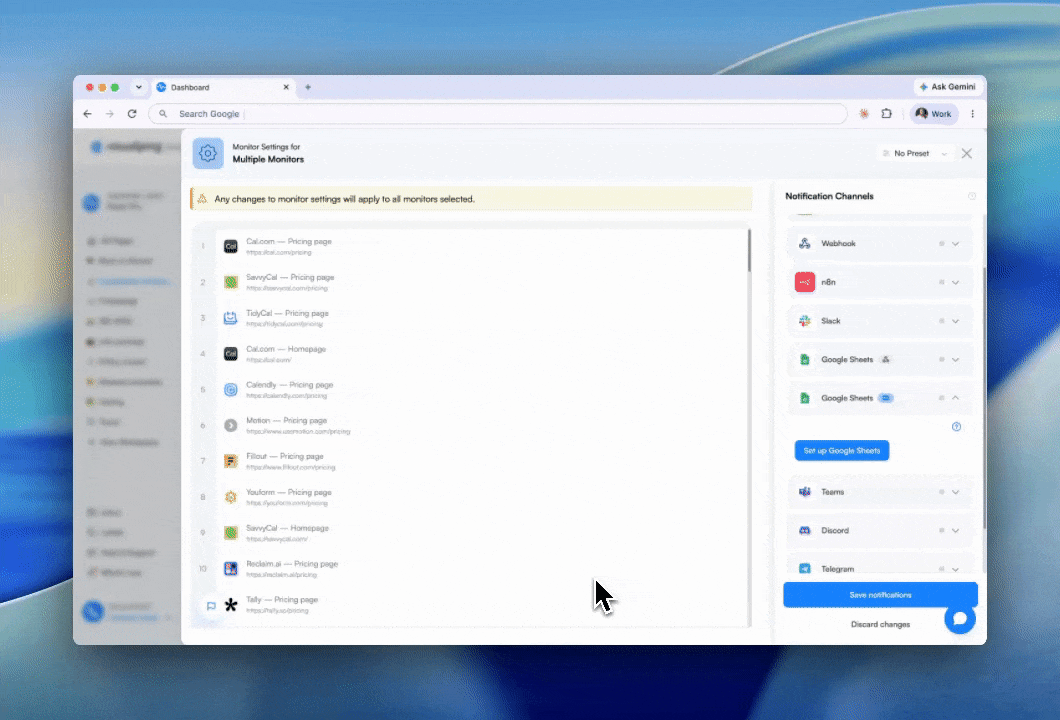Expand the Slack channel
1060x720 pixels.
click(x=955, y=321)
